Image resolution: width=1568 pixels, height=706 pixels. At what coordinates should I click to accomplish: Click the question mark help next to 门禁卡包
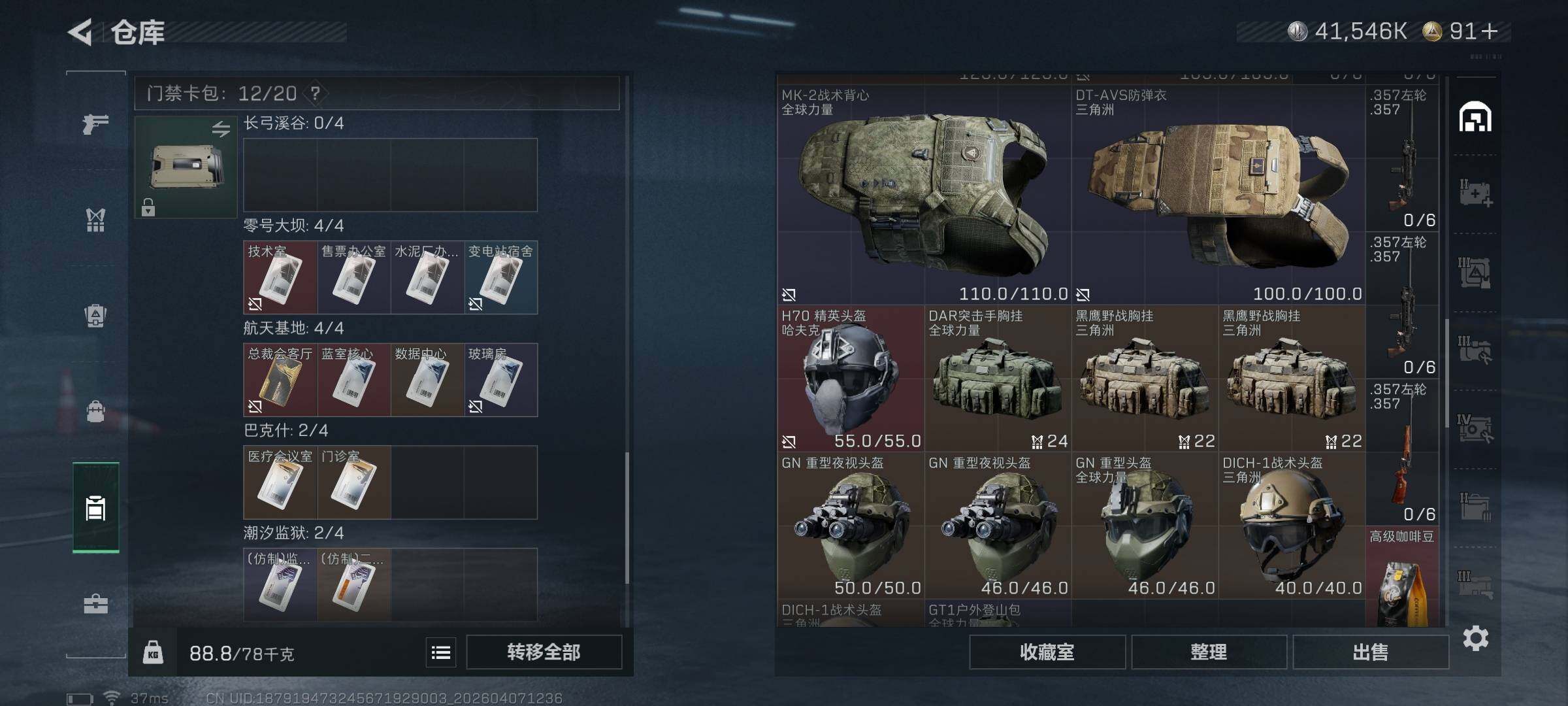click(x=316, y=93)
